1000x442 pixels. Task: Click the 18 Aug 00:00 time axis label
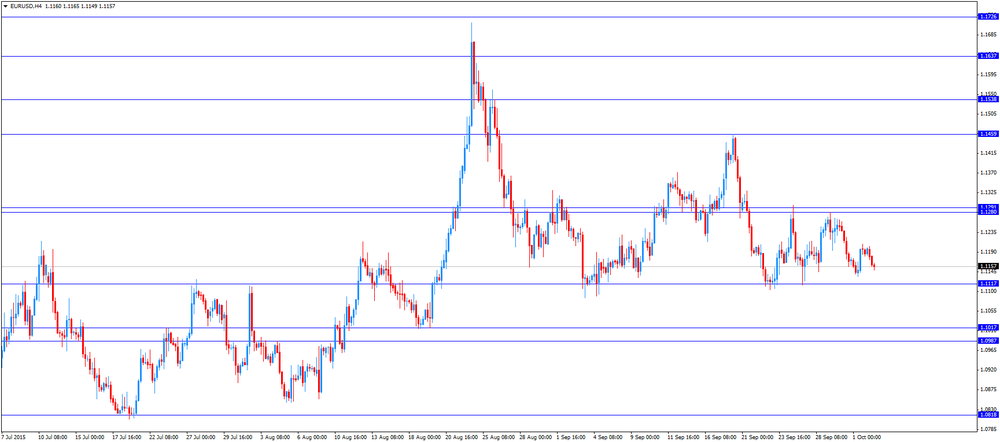(x=424, y=438)
